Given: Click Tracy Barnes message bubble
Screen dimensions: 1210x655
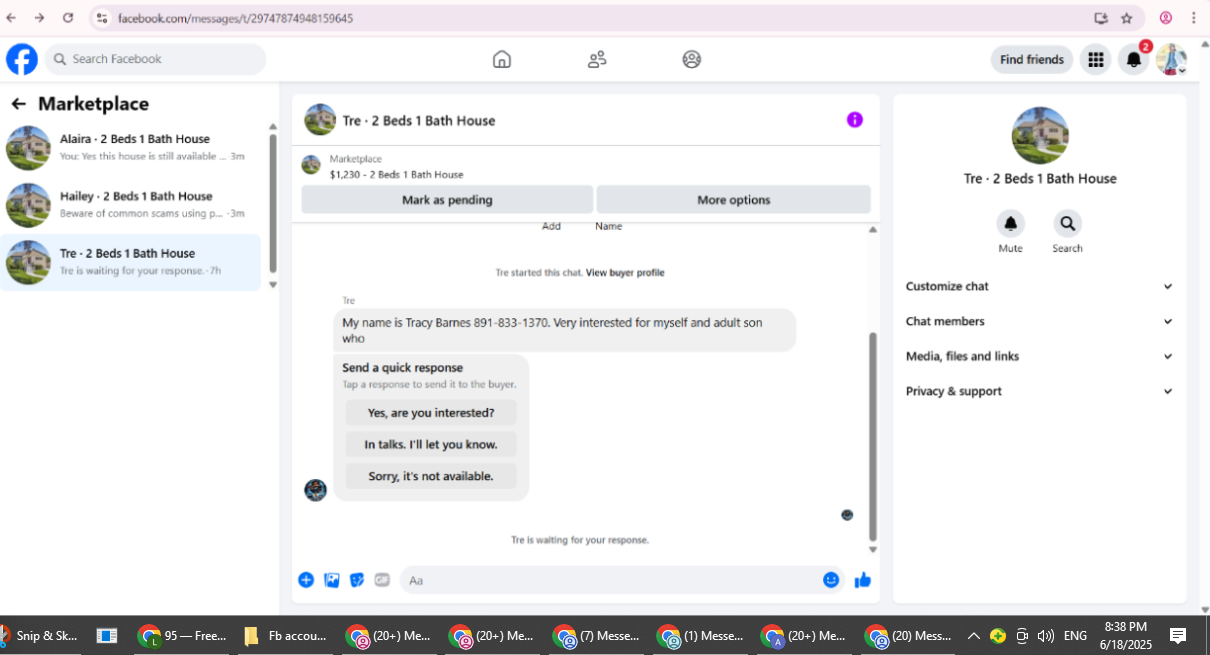Looking at the screenshot, I should pyautogui.click(x=565, y=330).
